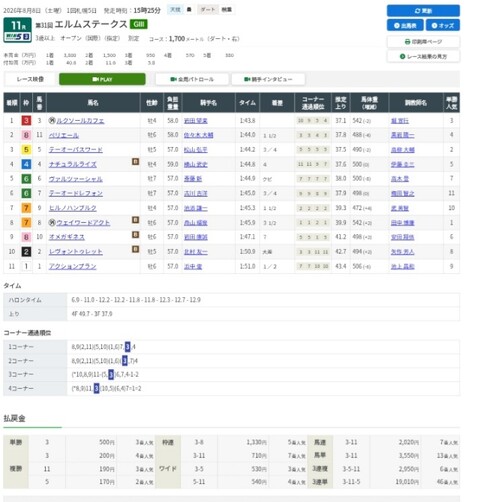Open jockey link in ペリエール row
The image size is (480, 502).
point(199,135)
